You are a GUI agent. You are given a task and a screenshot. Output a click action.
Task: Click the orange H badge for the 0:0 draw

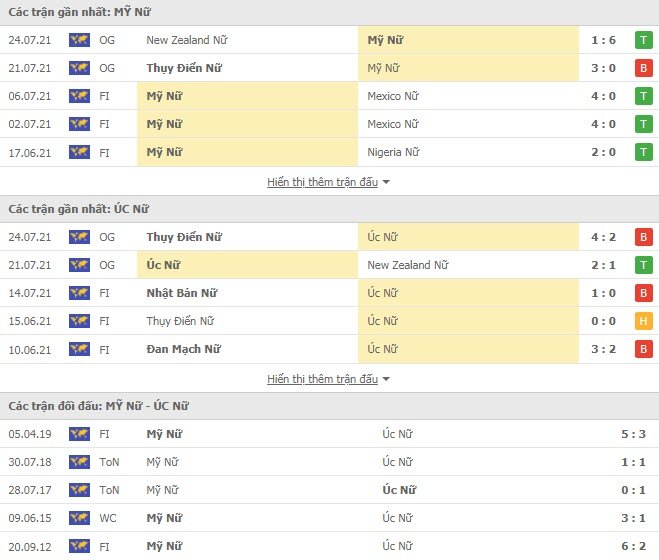tap(643, 321)
